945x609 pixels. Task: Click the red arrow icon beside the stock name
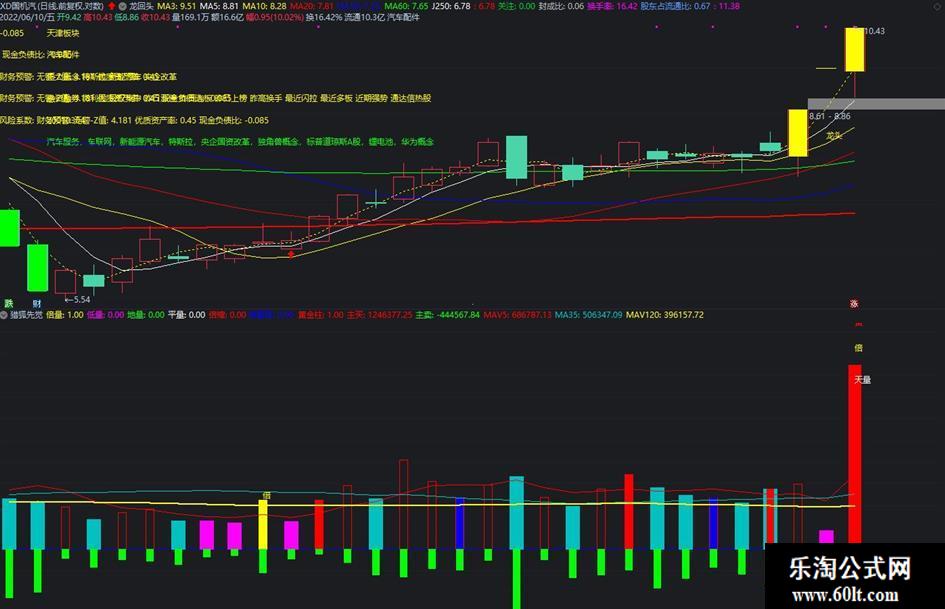(x=111, y=6)
